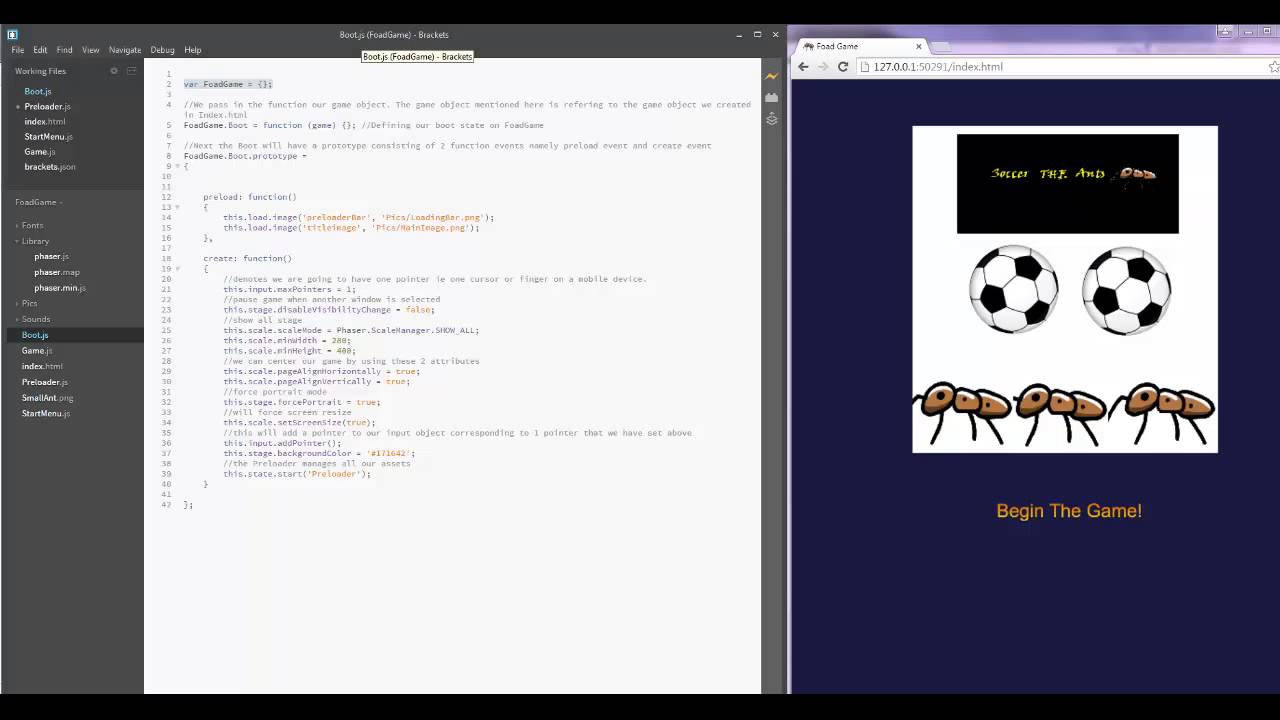Close the Foad Game browser tab

(918, 46)
